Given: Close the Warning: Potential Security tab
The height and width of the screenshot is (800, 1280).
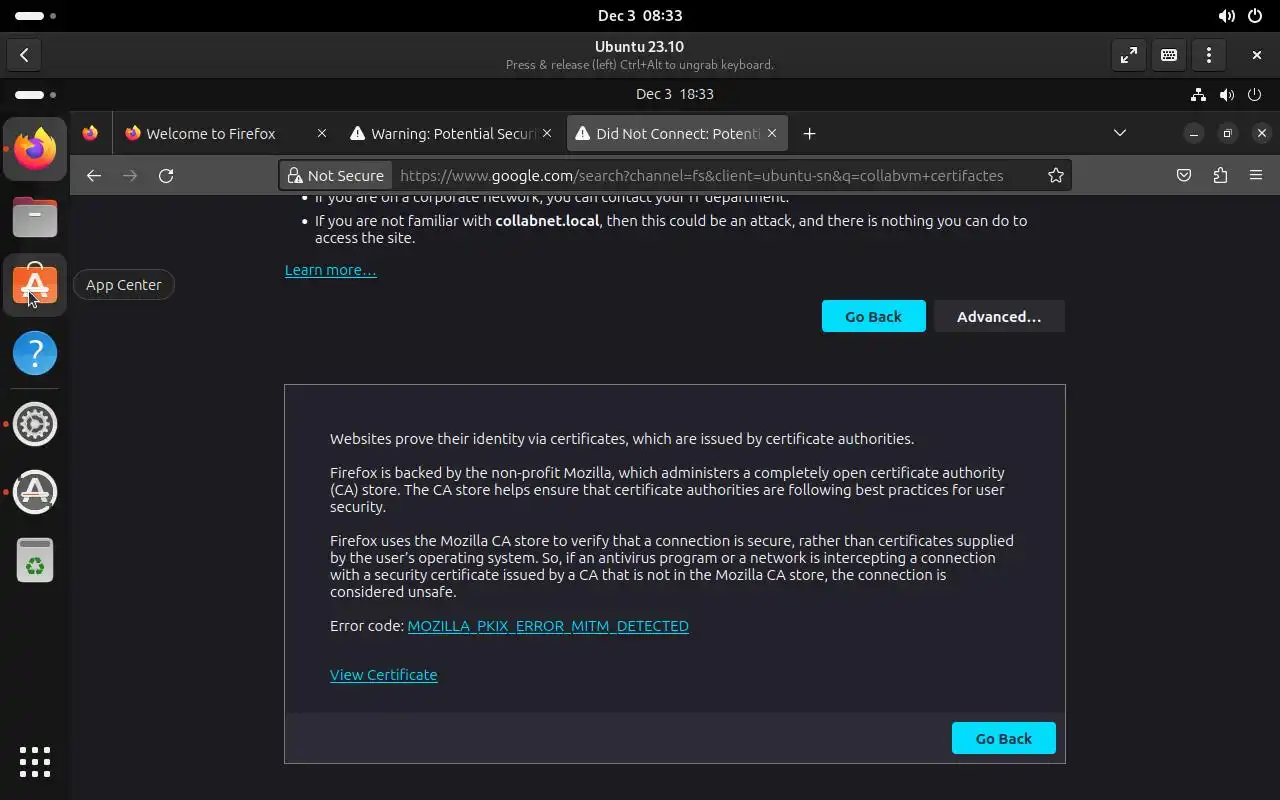Looking at the screenshot, I should click(x=546, y=133).
